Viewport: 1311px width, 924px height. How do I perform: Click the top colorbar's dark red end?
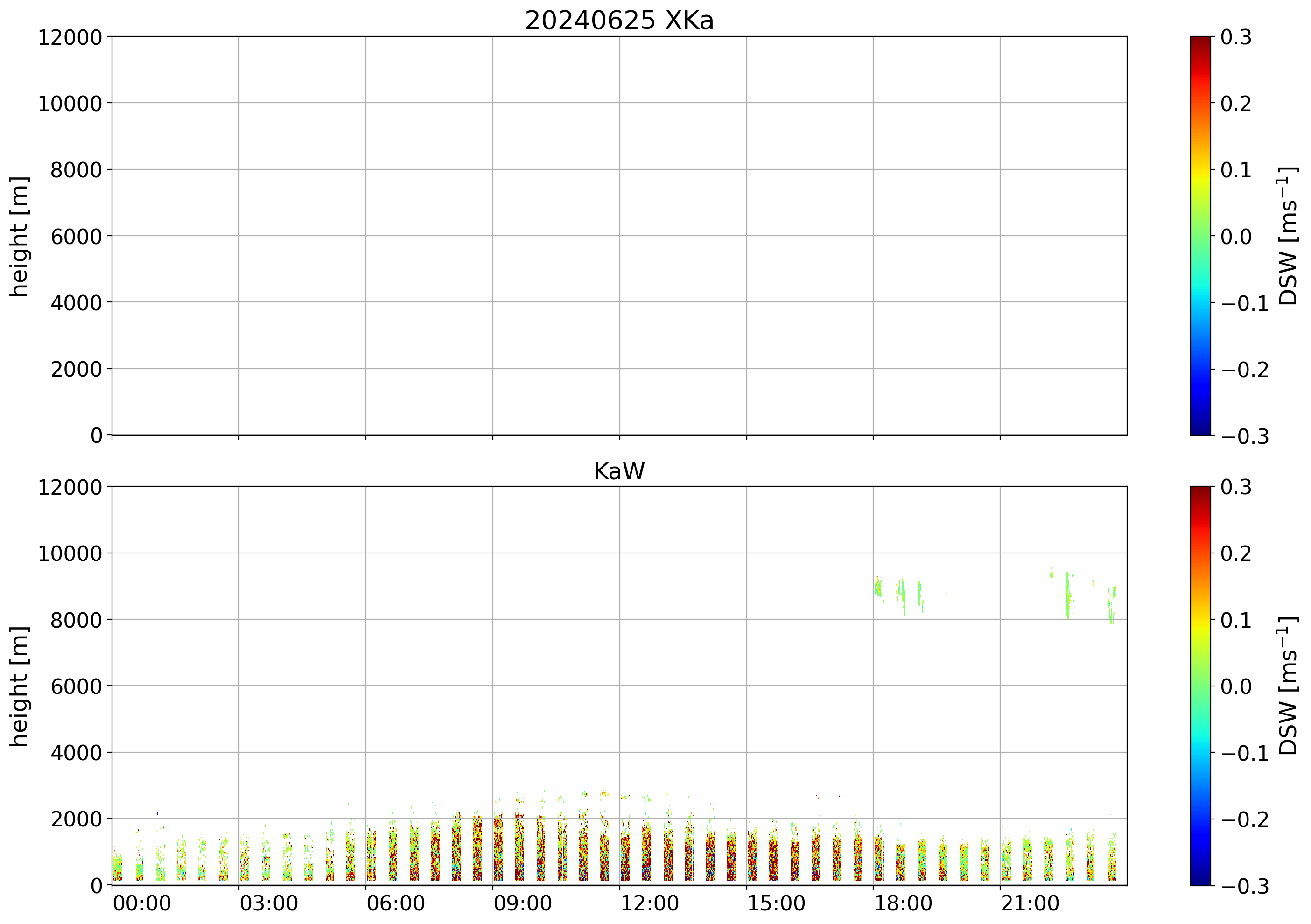(x=1200, y=41)
